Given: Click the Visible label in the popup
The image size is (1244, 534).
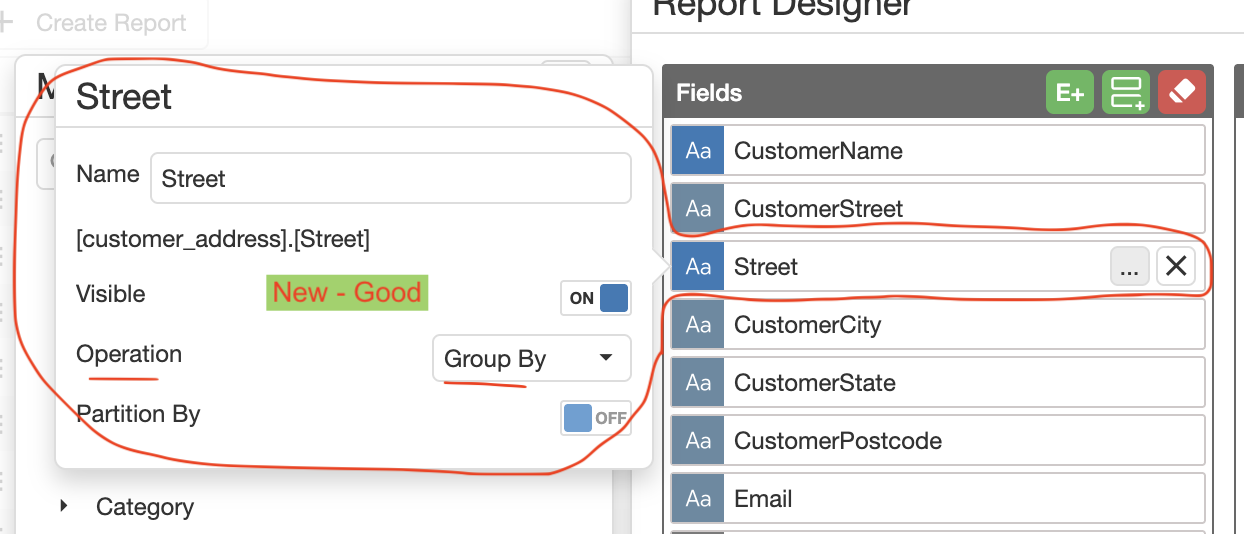Looking at the screenshot, I should 111,294.
